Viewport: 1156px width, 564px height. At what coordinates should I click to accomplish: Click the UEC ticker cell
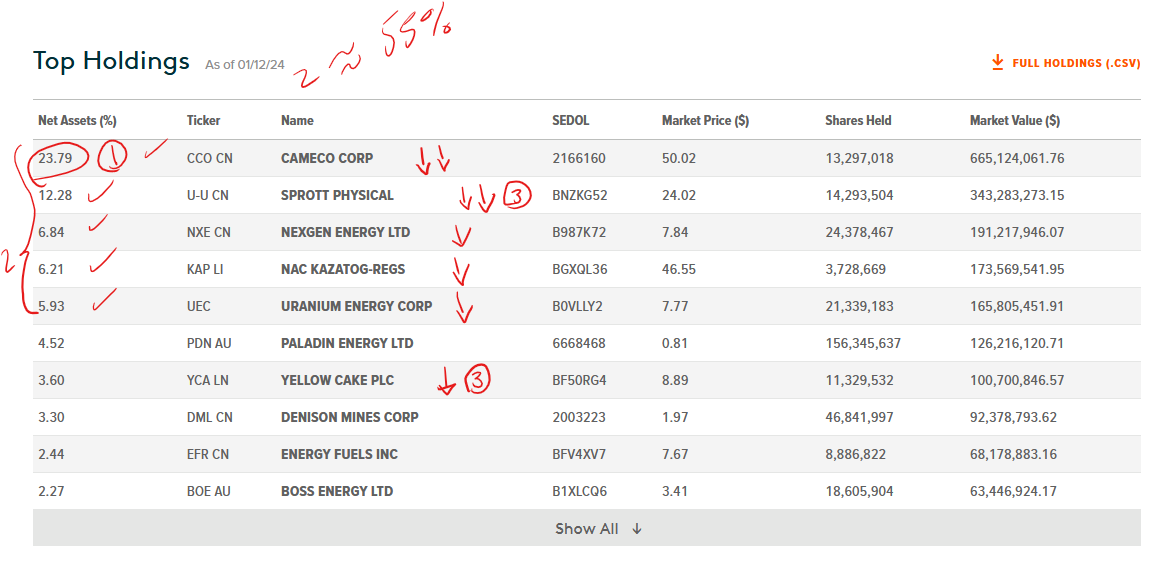(x=199, y=306)
